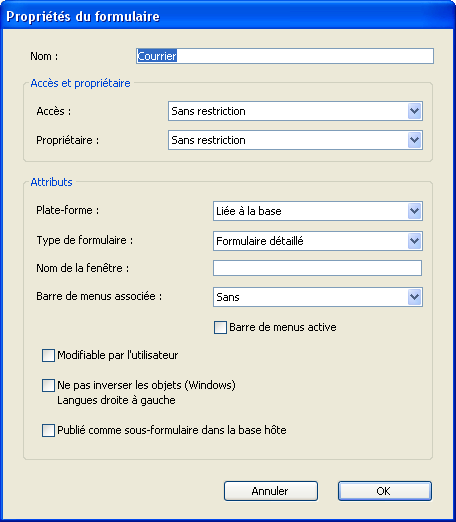Click the Propriétés du formulaire title bar

pyautogui.click(x=228, y=16)
